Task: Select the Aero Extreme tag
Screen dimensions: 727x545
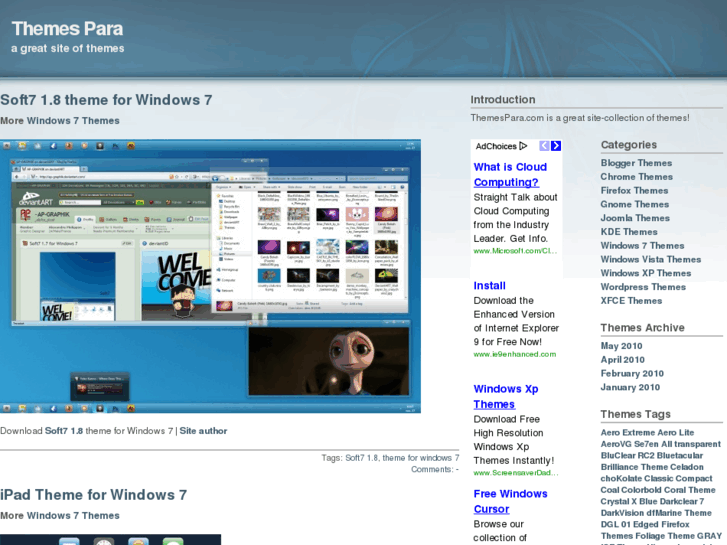Action: click(x=628, y=433)
